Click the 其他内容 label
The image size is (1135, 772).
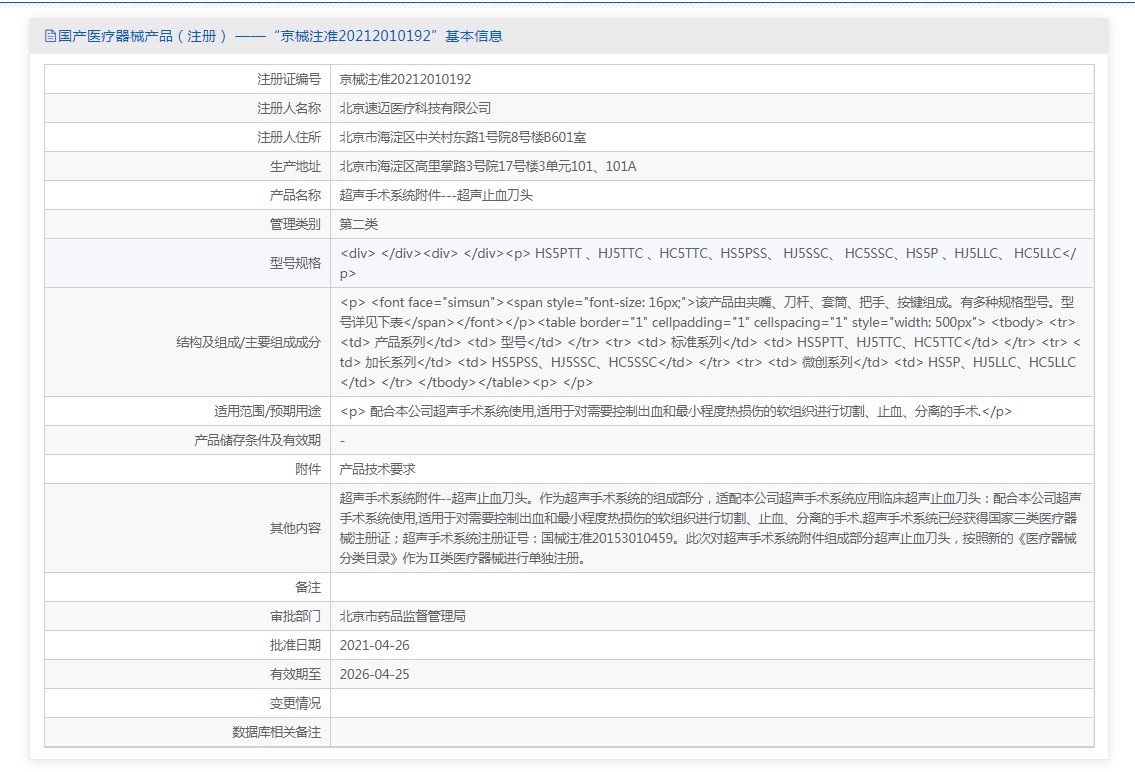click(295, 529)
